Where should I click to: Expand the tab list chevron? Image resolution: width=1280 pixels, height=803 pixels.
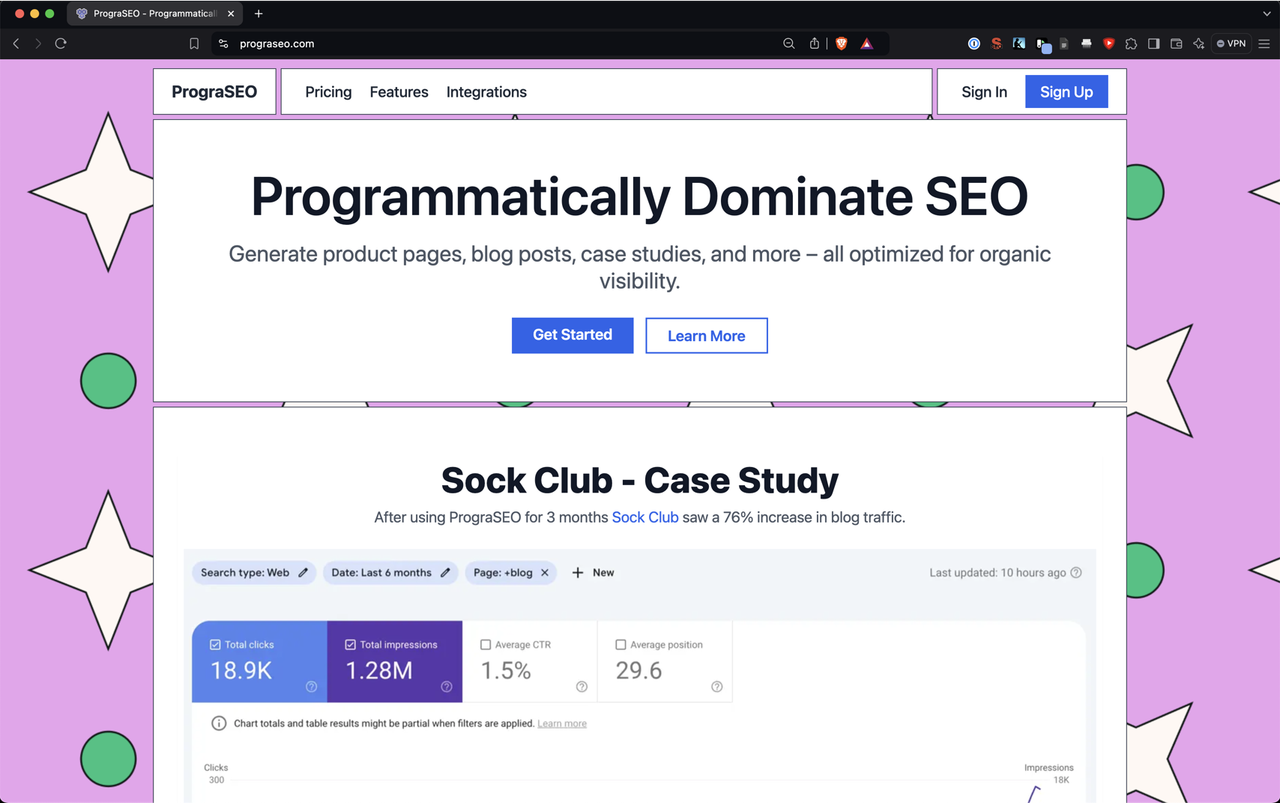click(x=1266, y=13)
